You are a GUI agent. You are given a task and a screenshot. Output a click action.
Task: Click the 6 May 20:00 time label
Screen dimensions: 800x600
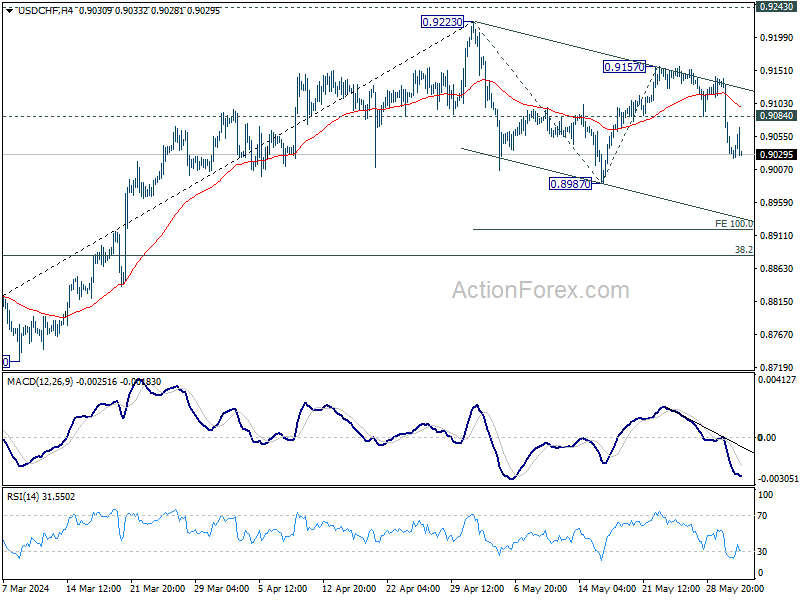(x=540, y=588)
